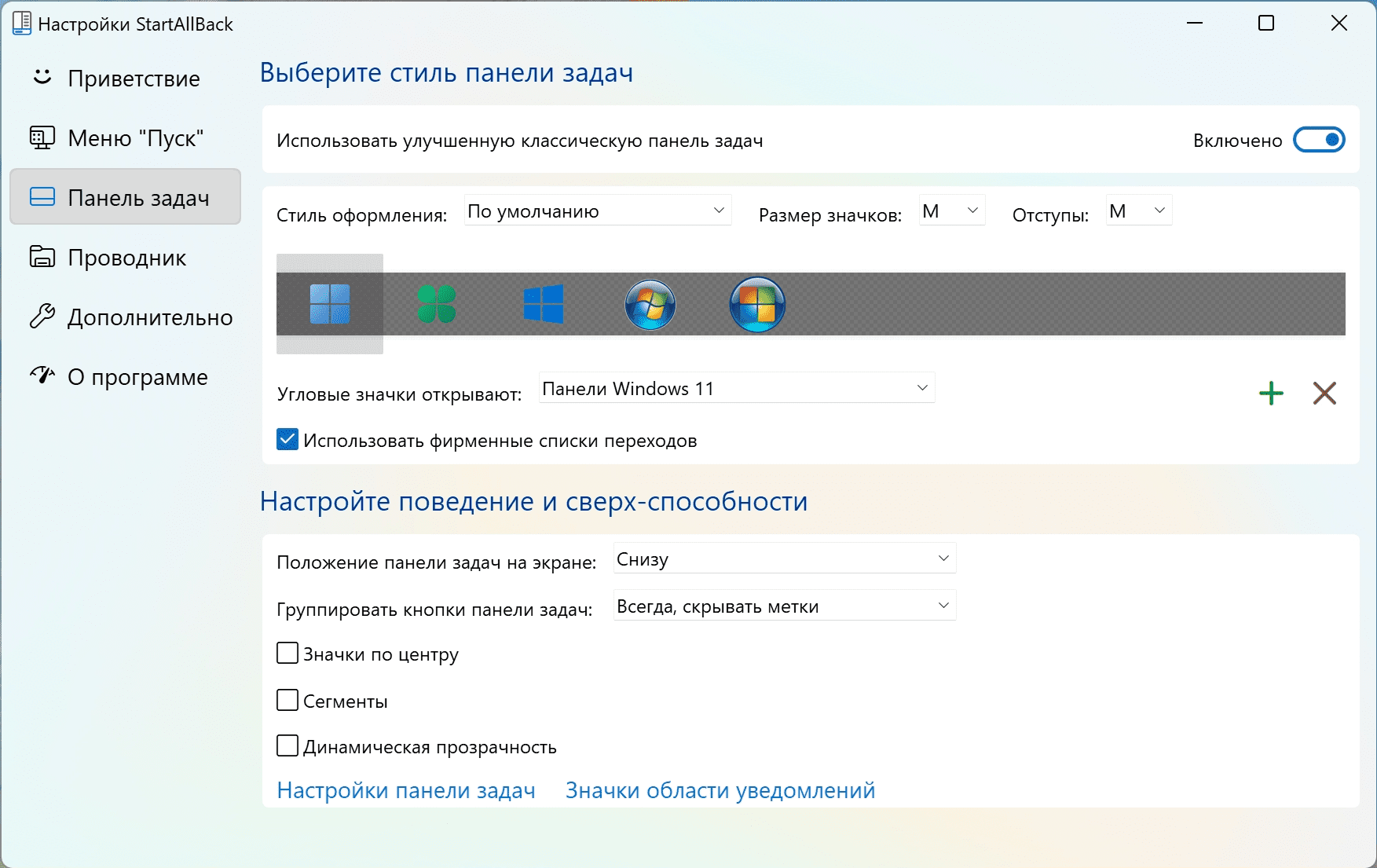Screen dimensions: 1377x868
Task: Click the StartAllBack app icon in title bar
Action: 22,24
